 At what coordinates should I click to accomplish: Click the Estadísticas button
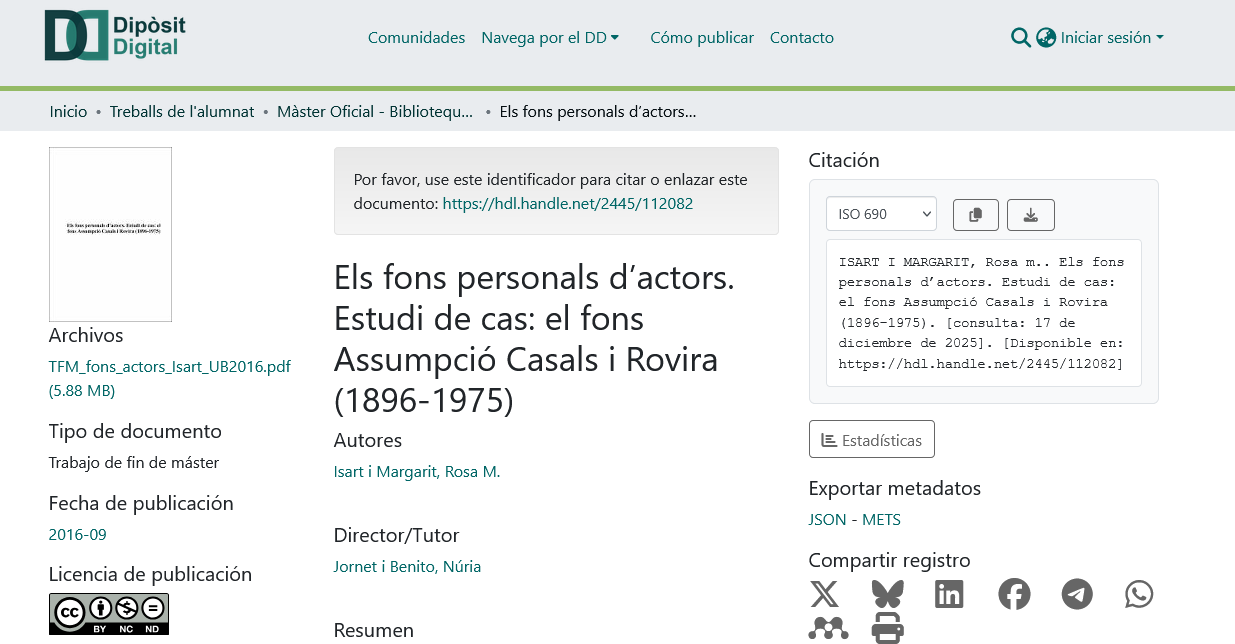coord(871,440)
